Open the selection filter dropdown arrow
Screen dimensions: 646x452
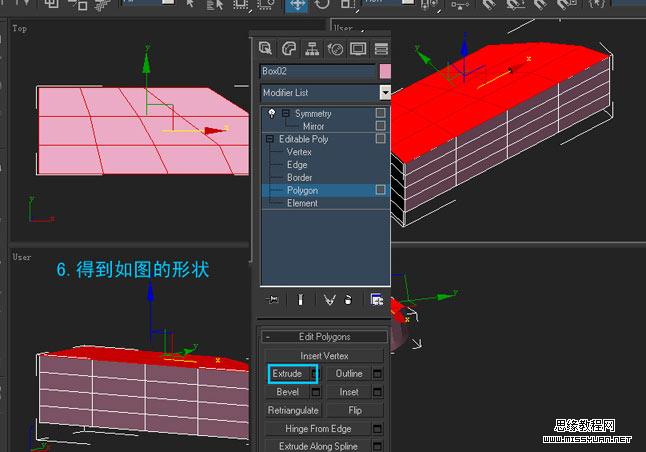pyautogui.click(x=168, y=2)
